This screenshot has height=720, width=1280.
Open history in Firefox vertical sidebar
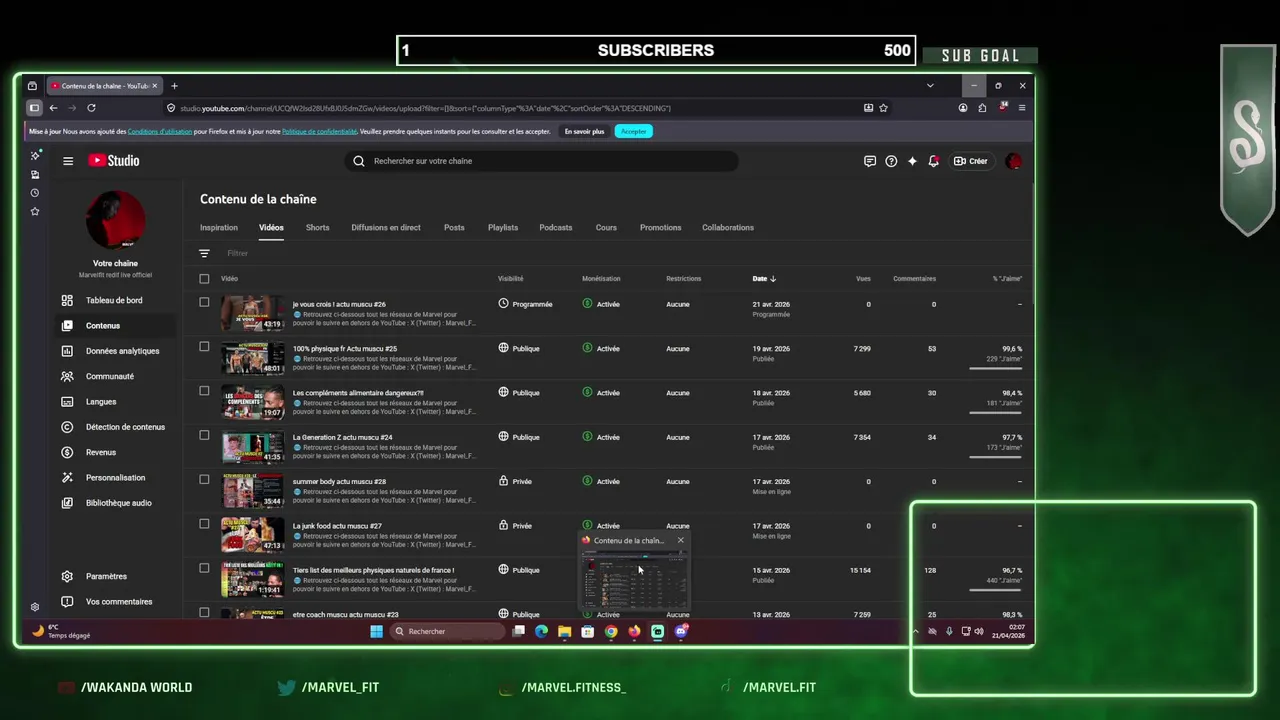(35, 193)
